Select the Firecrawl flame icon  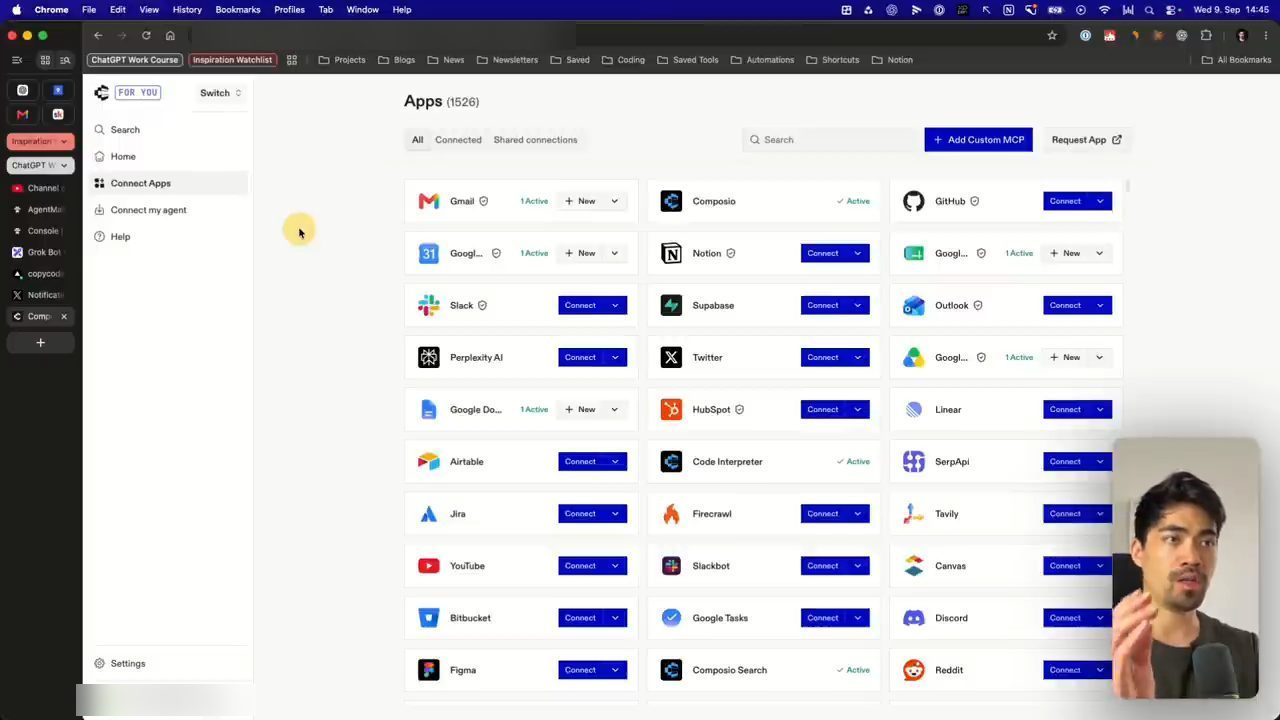[x=671, y=514]
